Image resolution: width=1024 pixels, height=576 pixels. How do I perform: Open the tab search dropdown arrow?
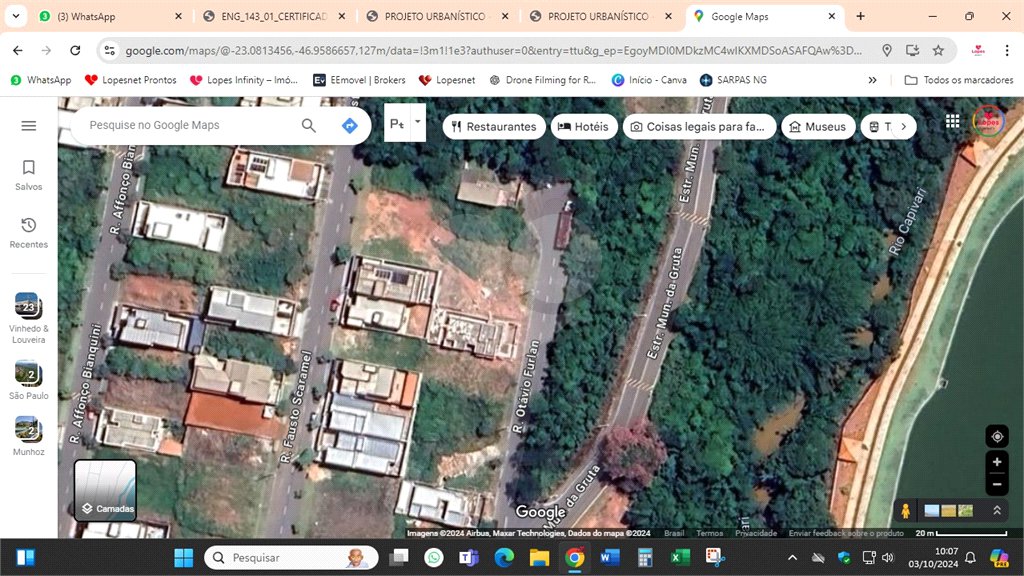click(x=16, y=16)
